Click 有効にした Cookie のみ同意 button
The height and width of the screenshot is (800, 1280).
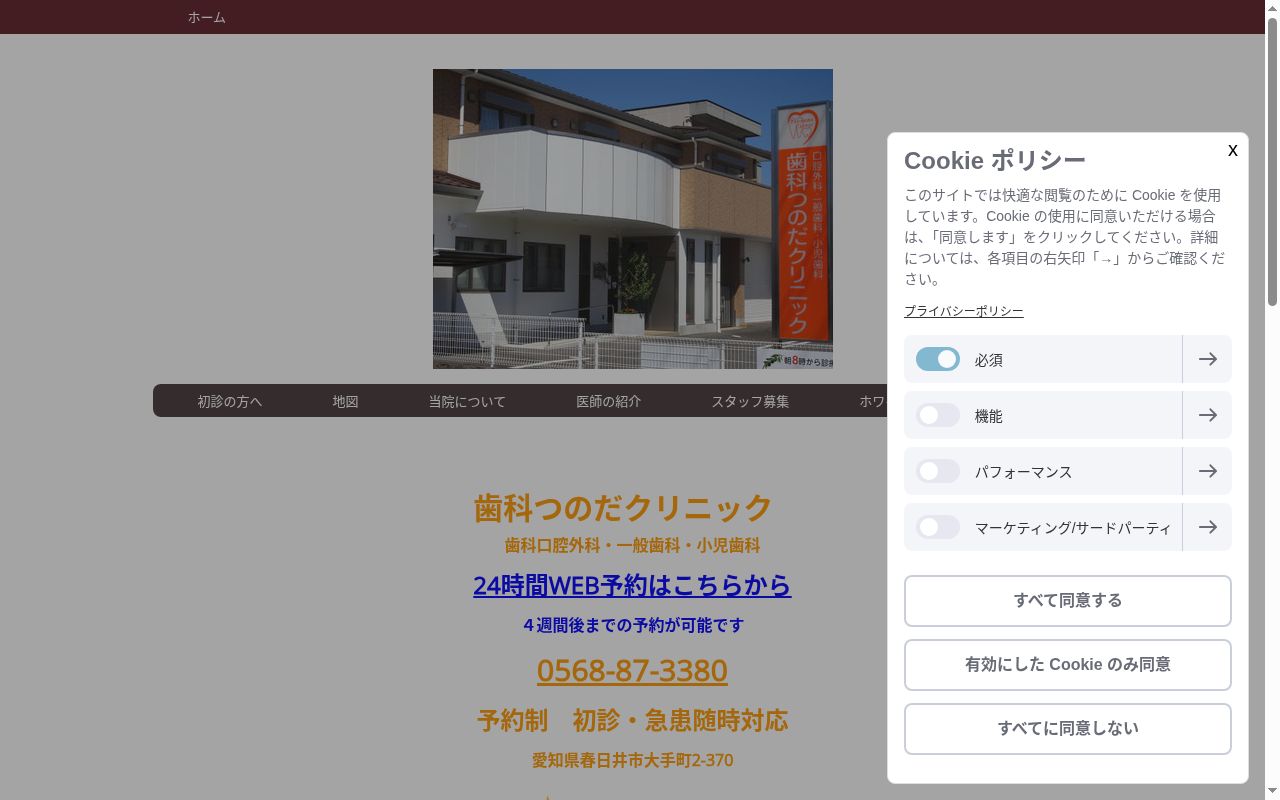pyautogui.click(x=1068, y=665)
